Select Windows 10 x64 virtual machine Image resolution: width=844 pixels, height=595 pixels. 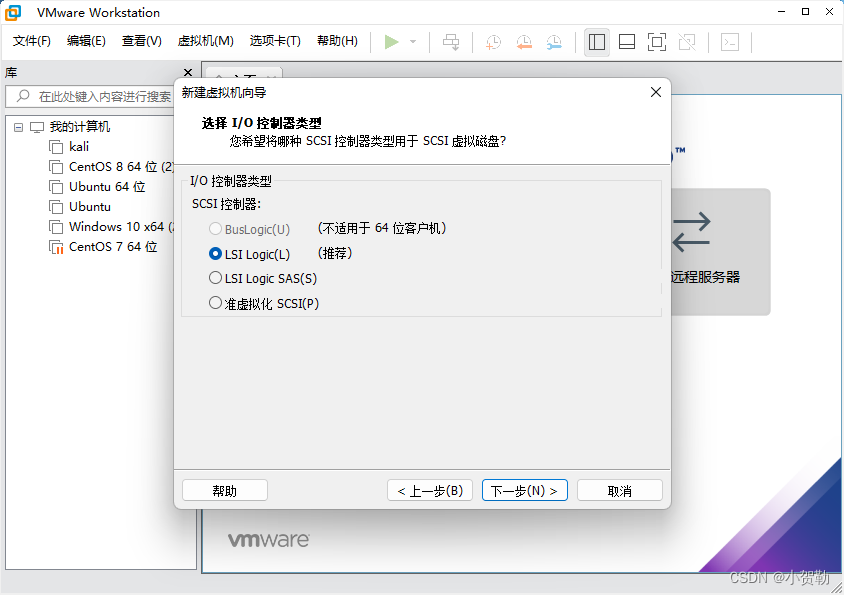click(121, 227)
